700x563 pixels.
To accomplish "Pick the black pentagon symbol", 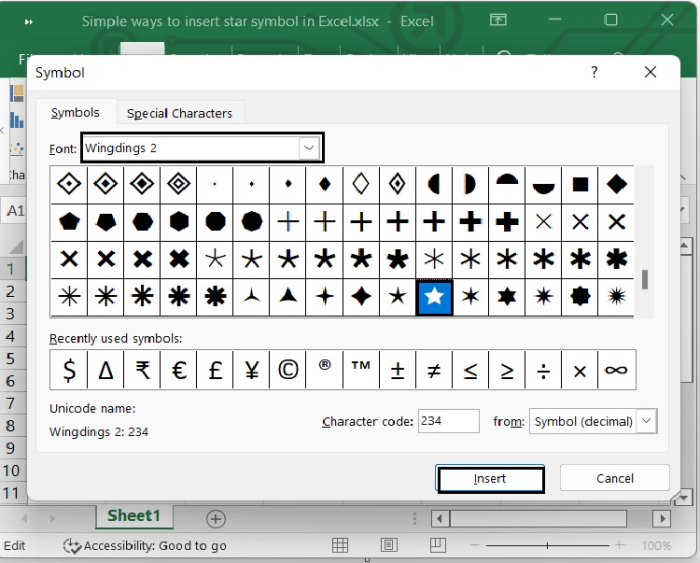I will pos(69,222).
